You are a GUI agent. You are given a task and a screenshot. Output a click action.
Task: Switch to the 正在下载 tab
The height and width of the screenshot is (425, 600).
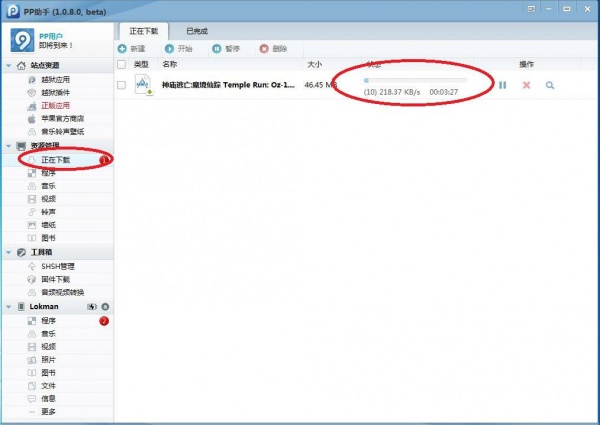(x=143, y=31)
